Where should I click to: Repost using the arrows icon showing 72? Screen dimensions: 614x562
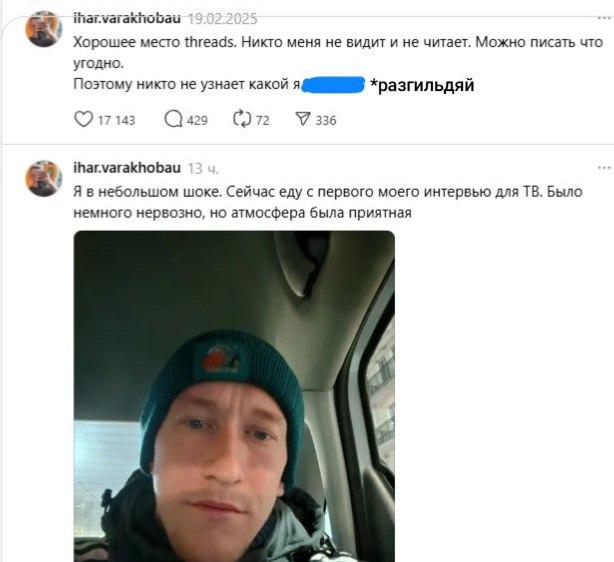(242, 119)
